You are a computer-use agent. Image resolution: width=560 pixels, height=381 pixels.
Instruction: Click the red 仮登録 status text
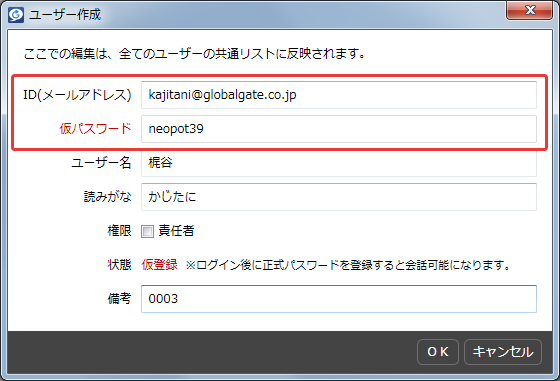[x=159, y=265]
